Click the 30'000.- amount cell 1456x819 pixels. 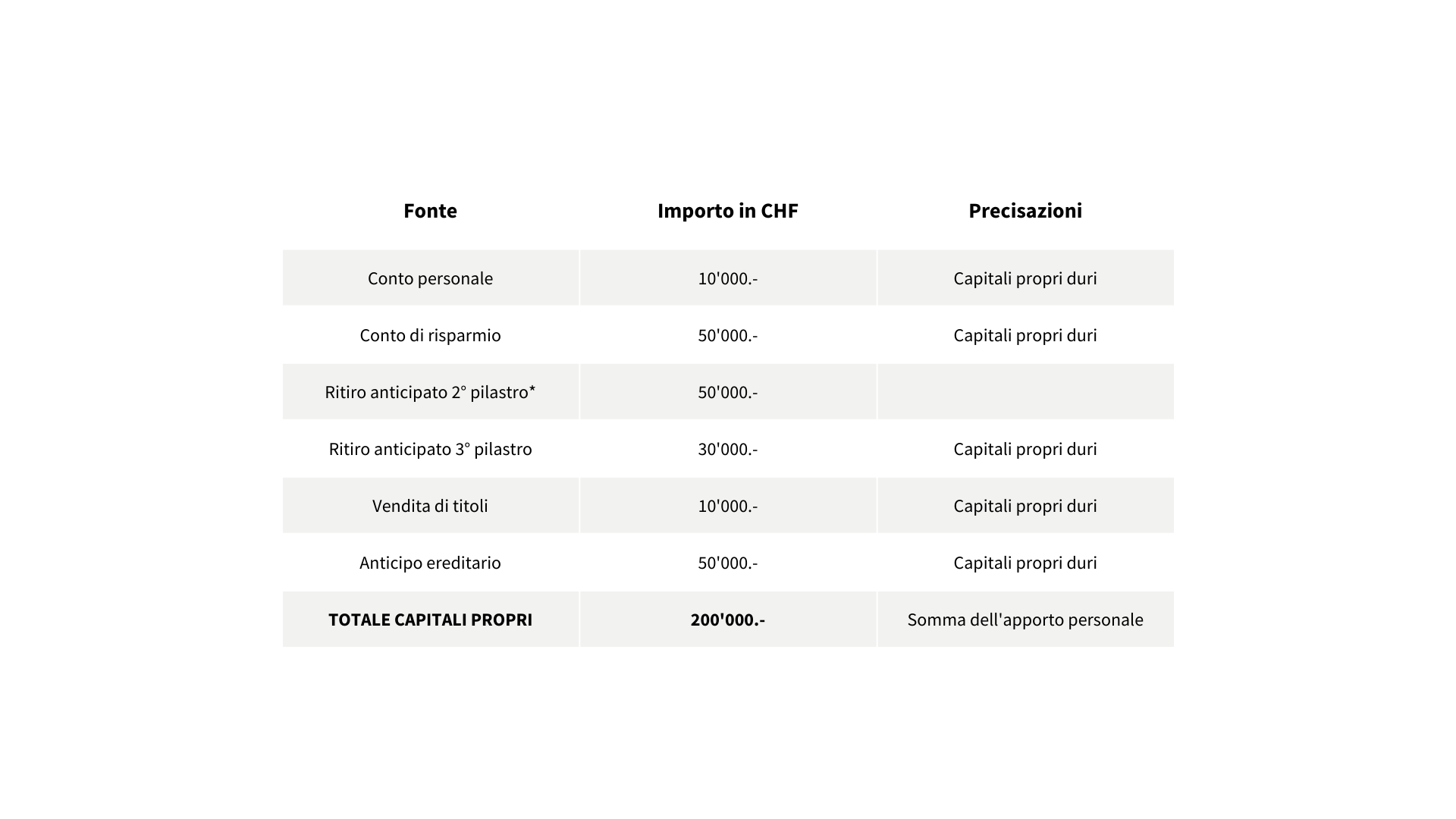pyautogui.click(x=727, y=449)
